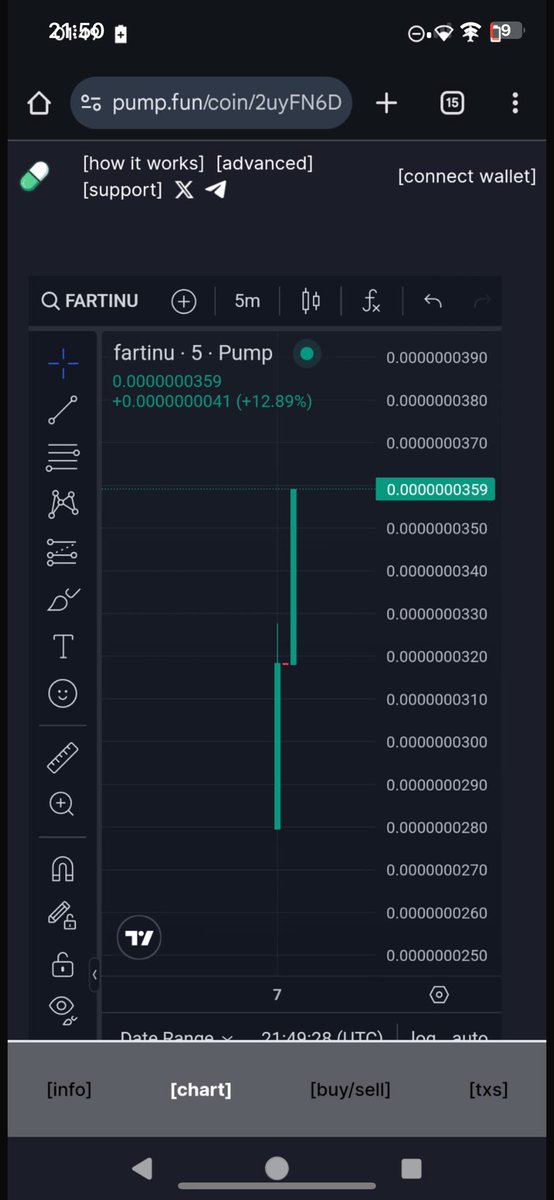
Task: Collapse the drawing toolbar arrow
Action: point(95,973)
